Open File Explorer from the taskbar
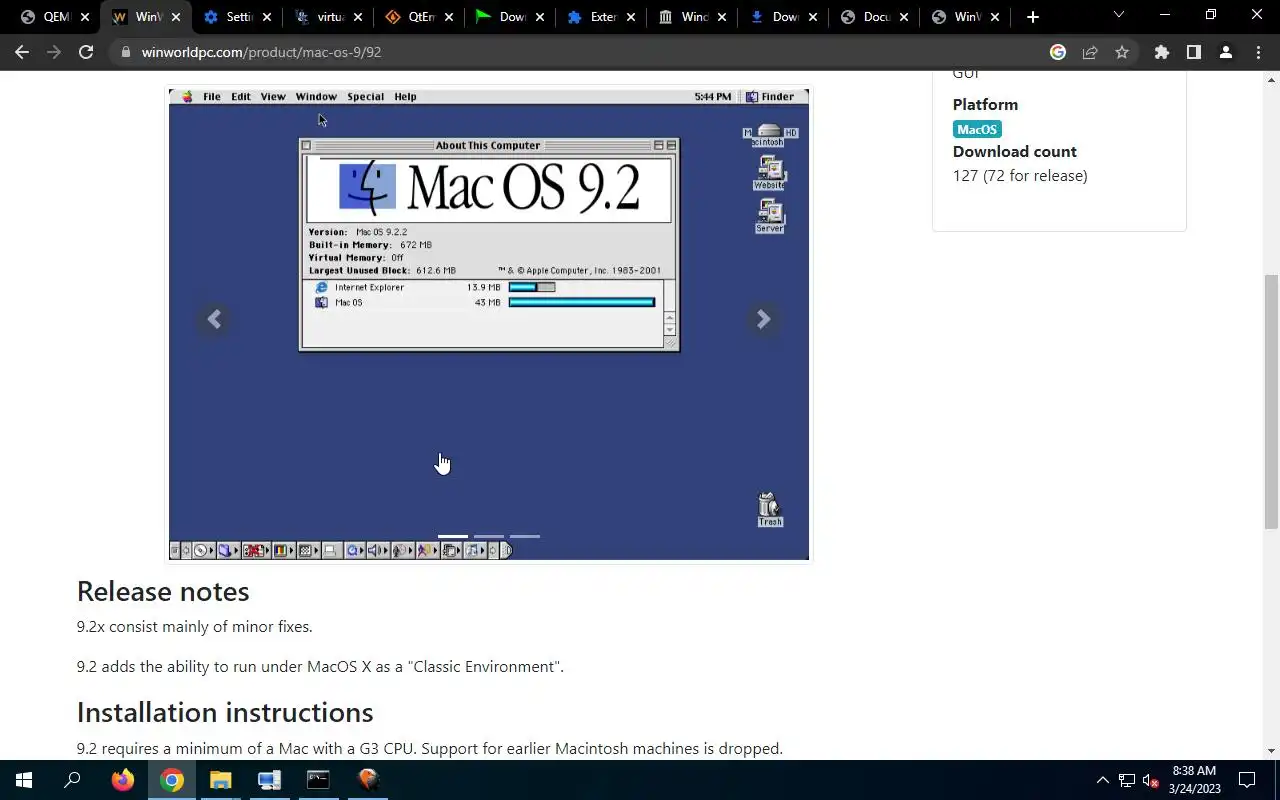Screen dimensions: 1280x800 tap(221, 780)
